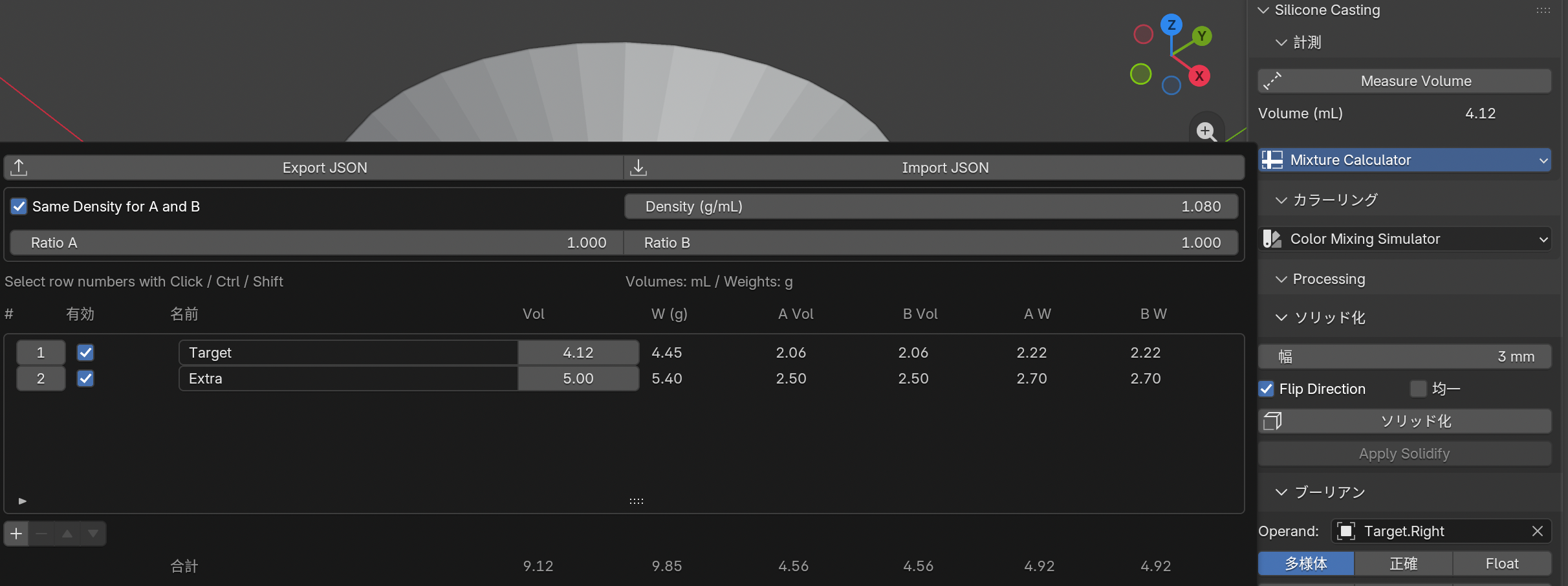Image resolution: width=1568 pixels, height=586 pixels.
Task: Select row number 2
Action: (x=41, y=378)
